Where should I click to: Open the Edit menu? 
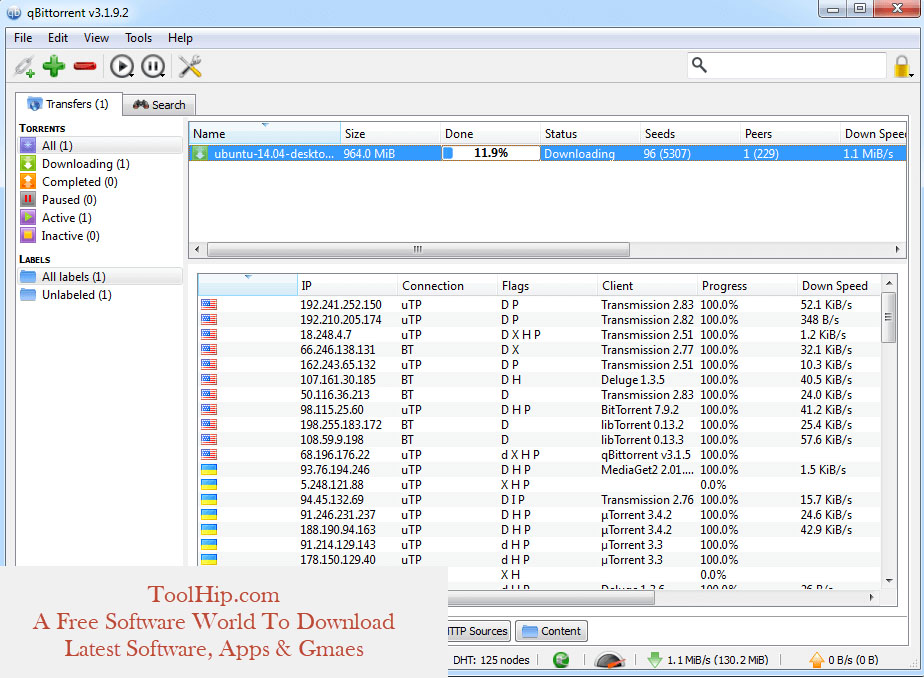[58, 38]
